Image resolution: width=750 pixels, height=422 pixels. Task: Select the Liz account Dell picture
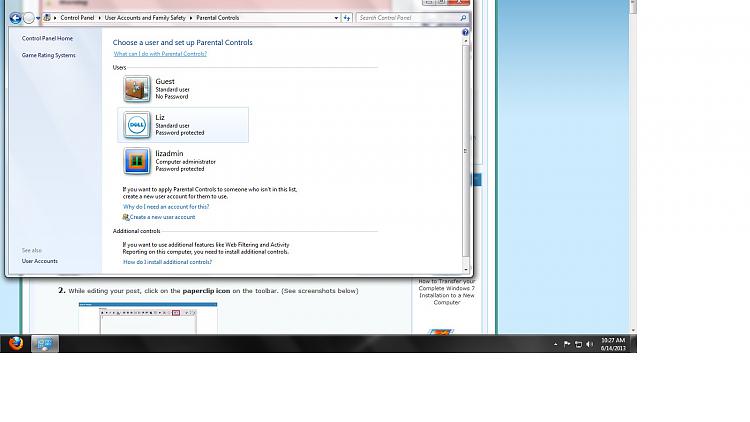(x=136, y=125)
